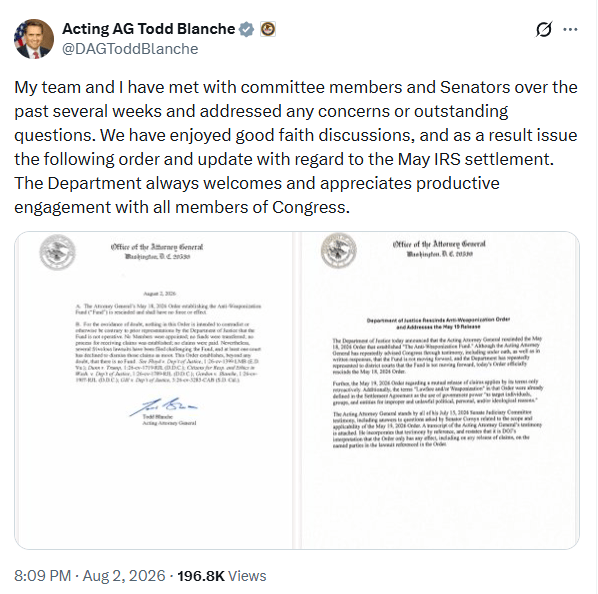Click the left document's Attorney General letterhead
The width and height of the screenshot is (598, 594).
(157, 251)
